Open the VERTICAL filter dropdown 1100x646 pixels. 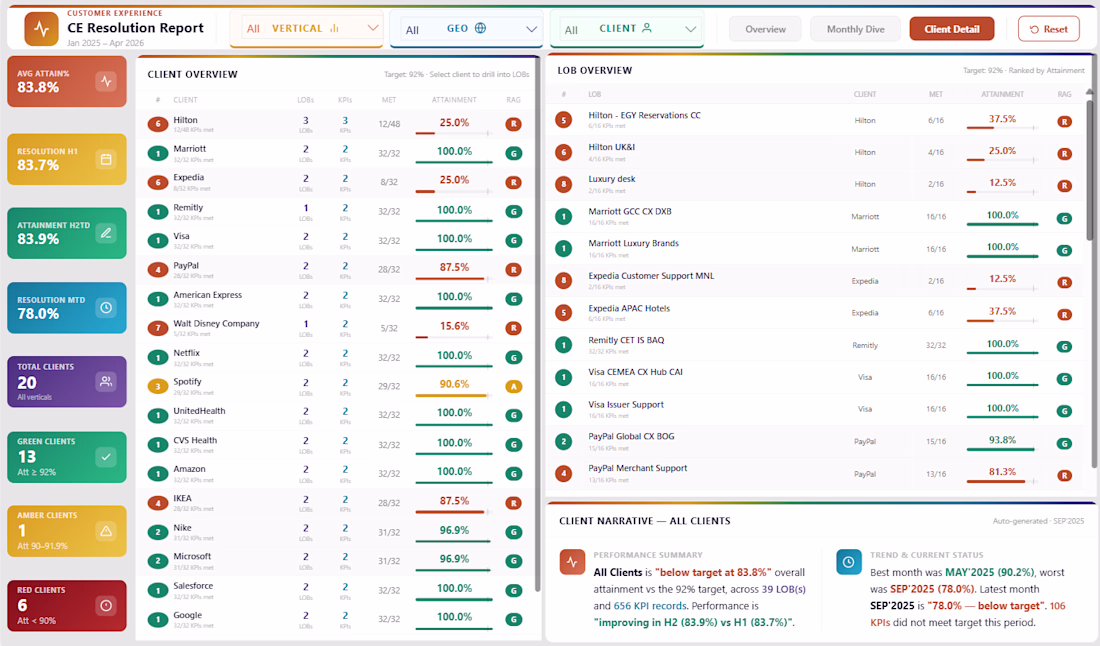coord(307,29)
